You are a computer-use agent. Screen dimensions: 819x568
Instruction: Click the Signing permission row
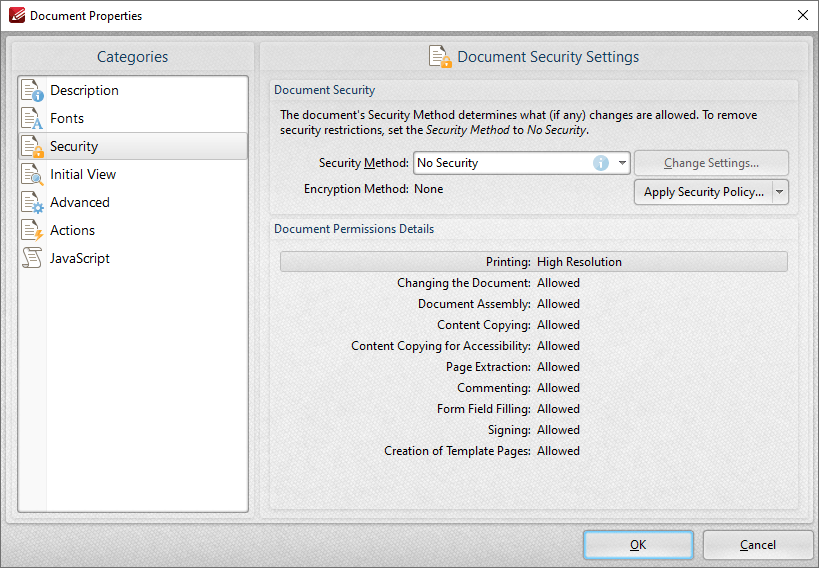(534, 430)
